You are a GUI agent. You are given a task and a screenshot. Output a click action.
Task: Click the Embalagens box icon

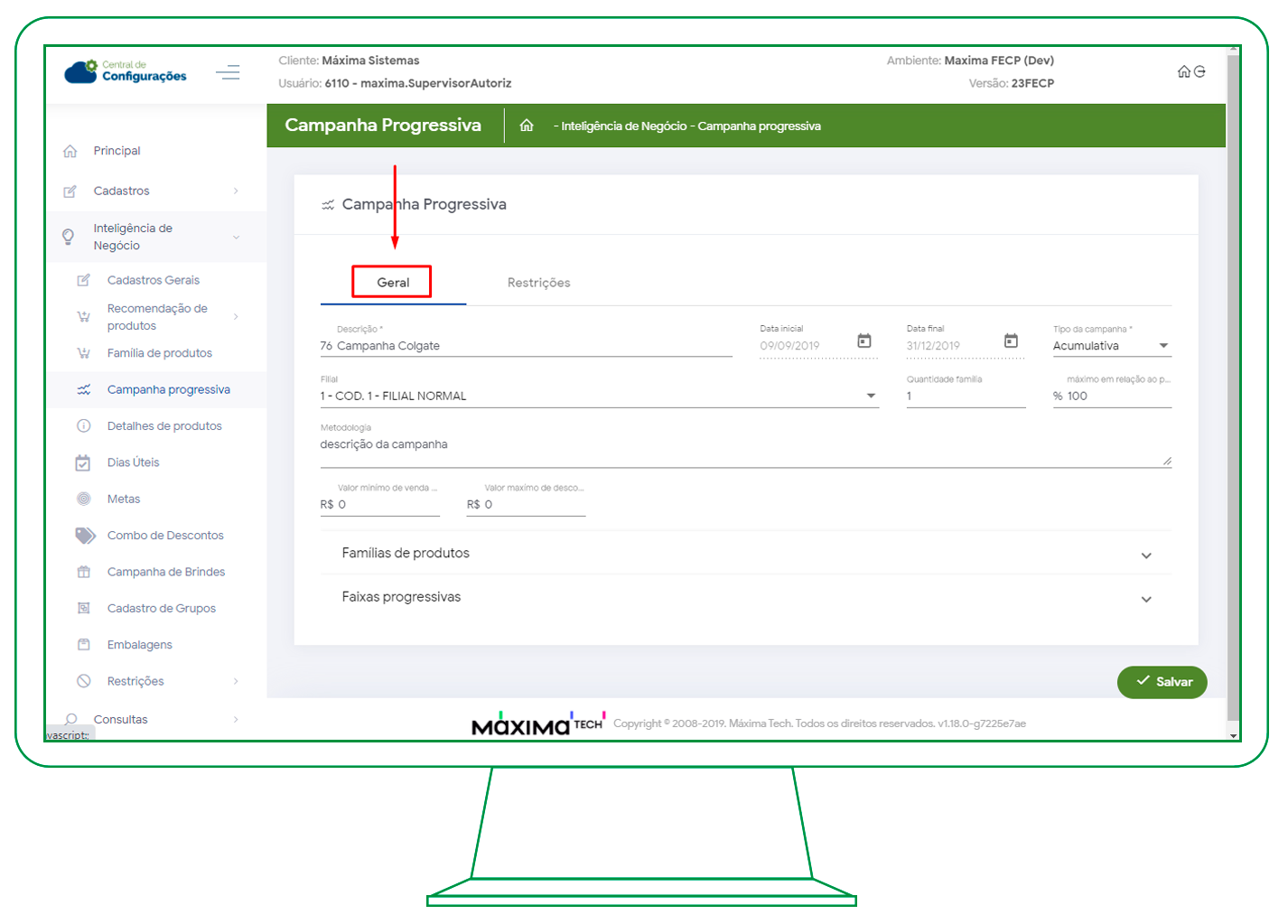point(83,645)
